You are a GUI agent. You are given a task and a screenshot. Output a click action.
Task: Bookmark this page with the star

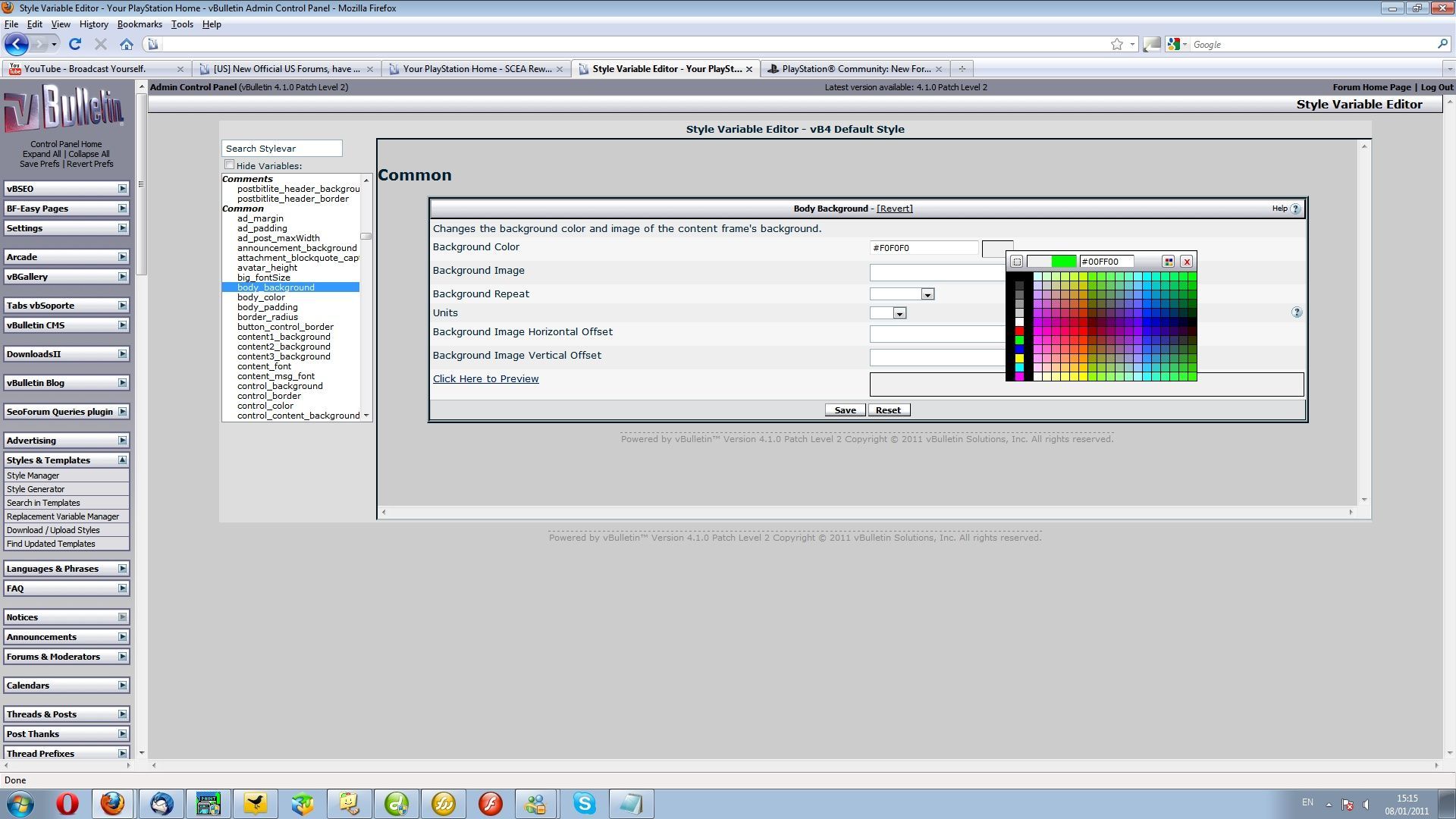point(1116,44)
